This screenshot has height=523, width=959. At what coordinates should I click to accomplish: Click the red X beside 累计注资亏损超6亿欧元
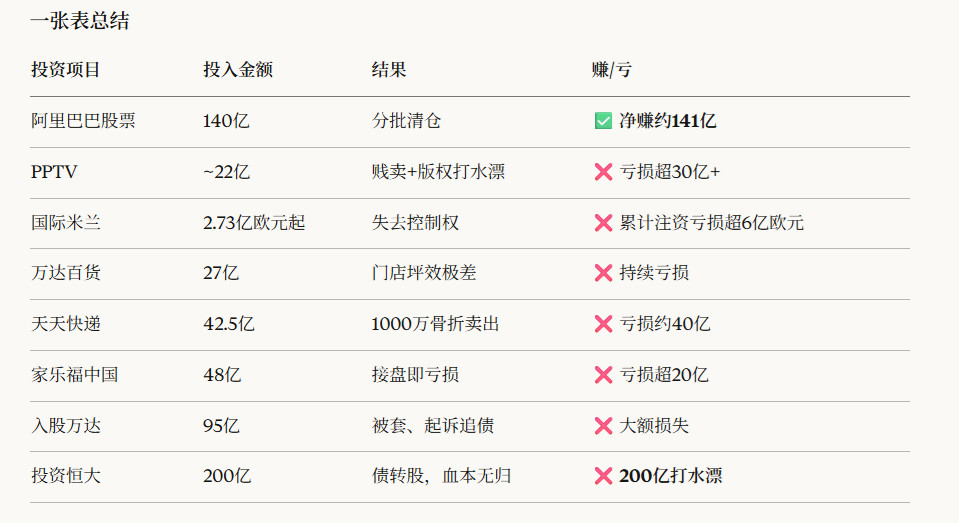click(603, 223)
